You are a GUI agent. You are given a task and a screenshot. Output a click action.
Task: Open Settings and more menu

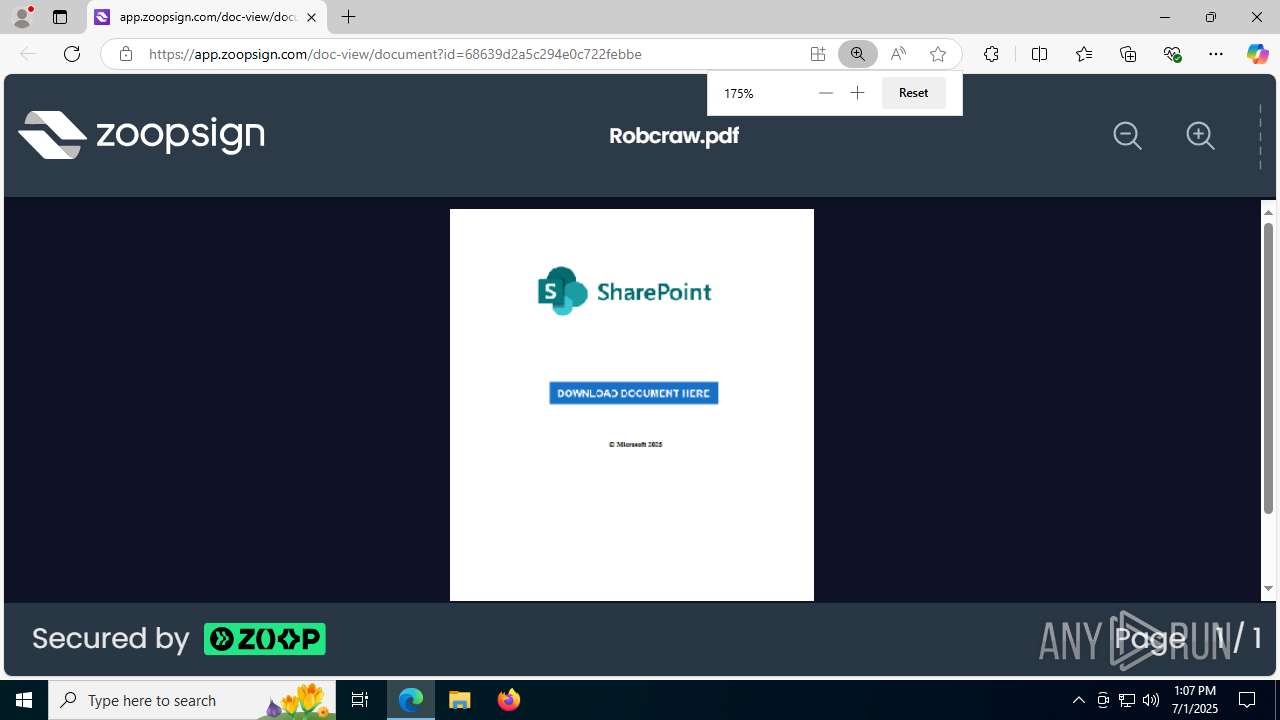[x=1216, y=54]
